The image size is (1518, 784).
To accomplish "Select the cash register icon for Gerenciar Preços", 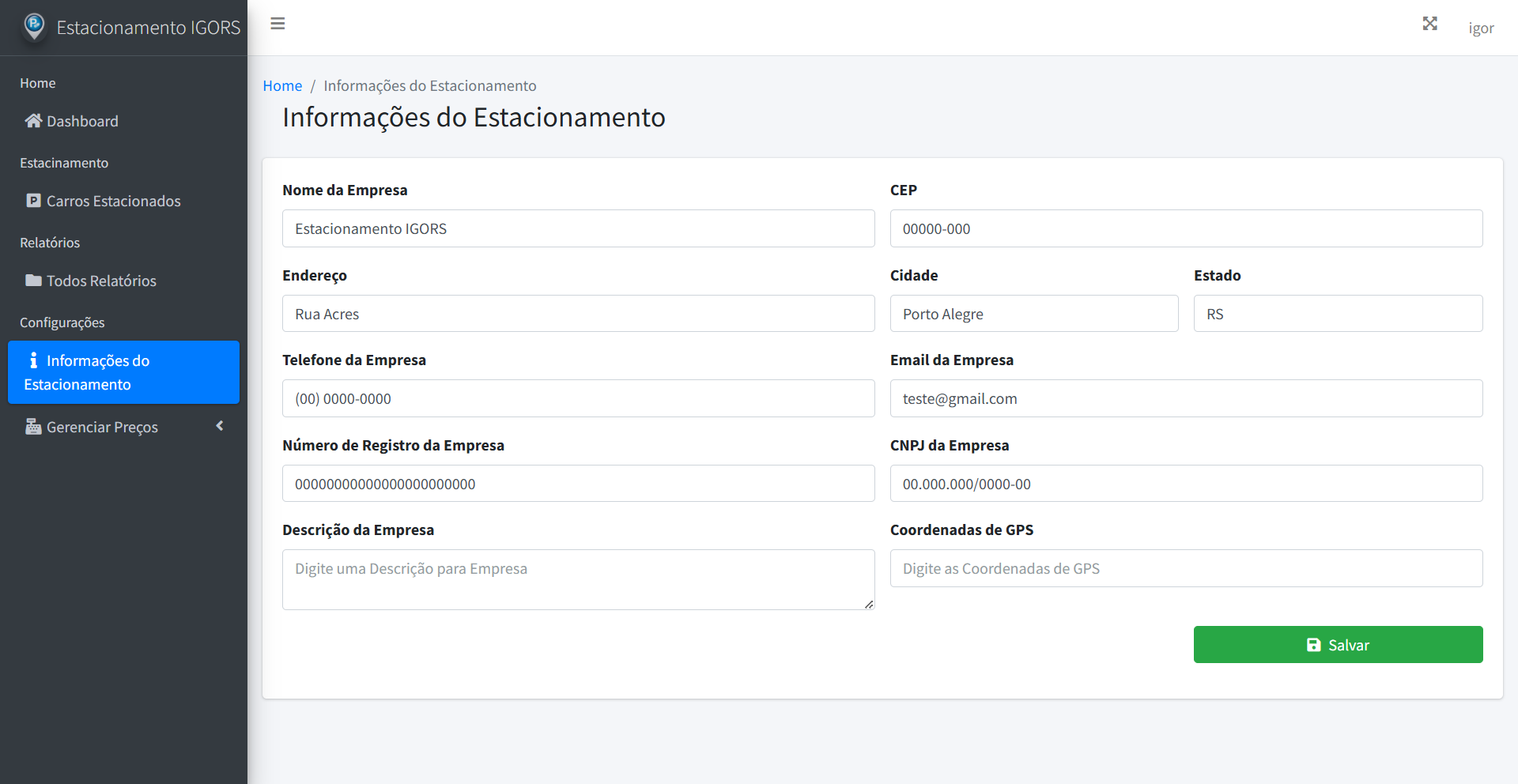I will click(x=32, y=427).
